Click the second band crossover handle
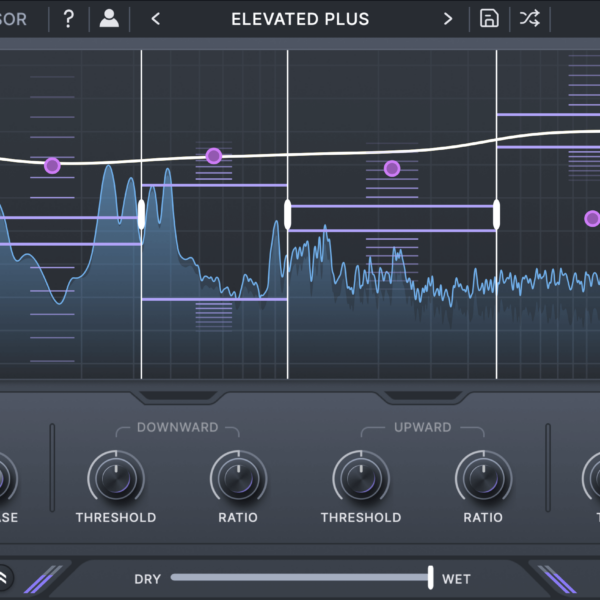600x600 pixels. point(288,215)
